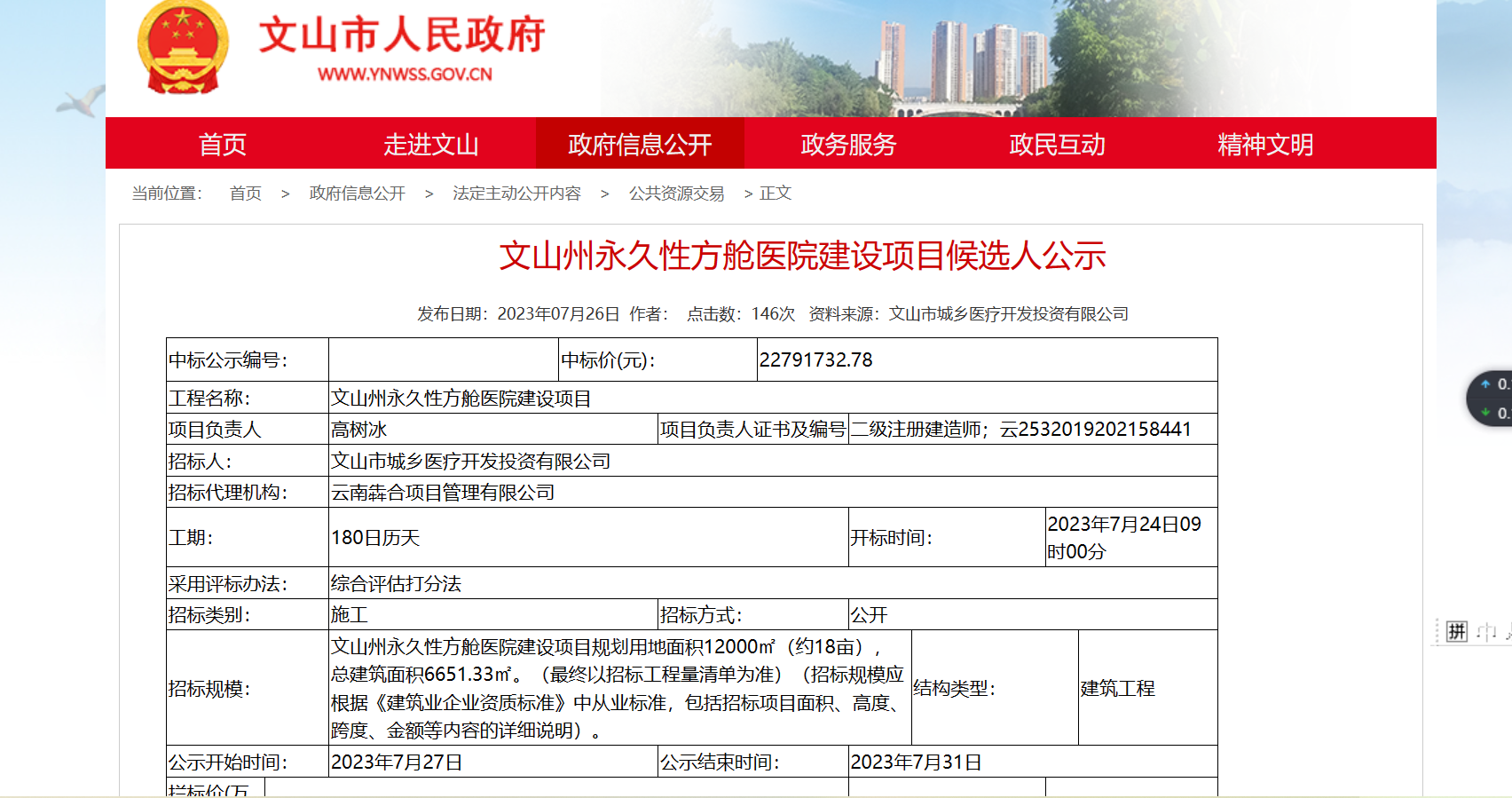Click the 文山市人民政府 site title
1512x798 pixels.
(x=402, y=36)
